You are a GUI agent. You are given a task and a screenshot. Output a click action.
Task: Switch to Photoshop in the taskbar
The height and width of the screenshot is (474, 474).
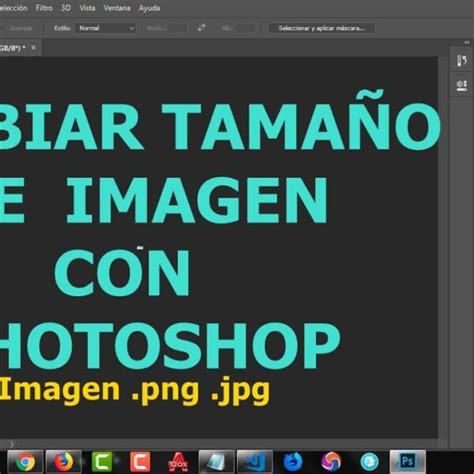tap(408, 462)
